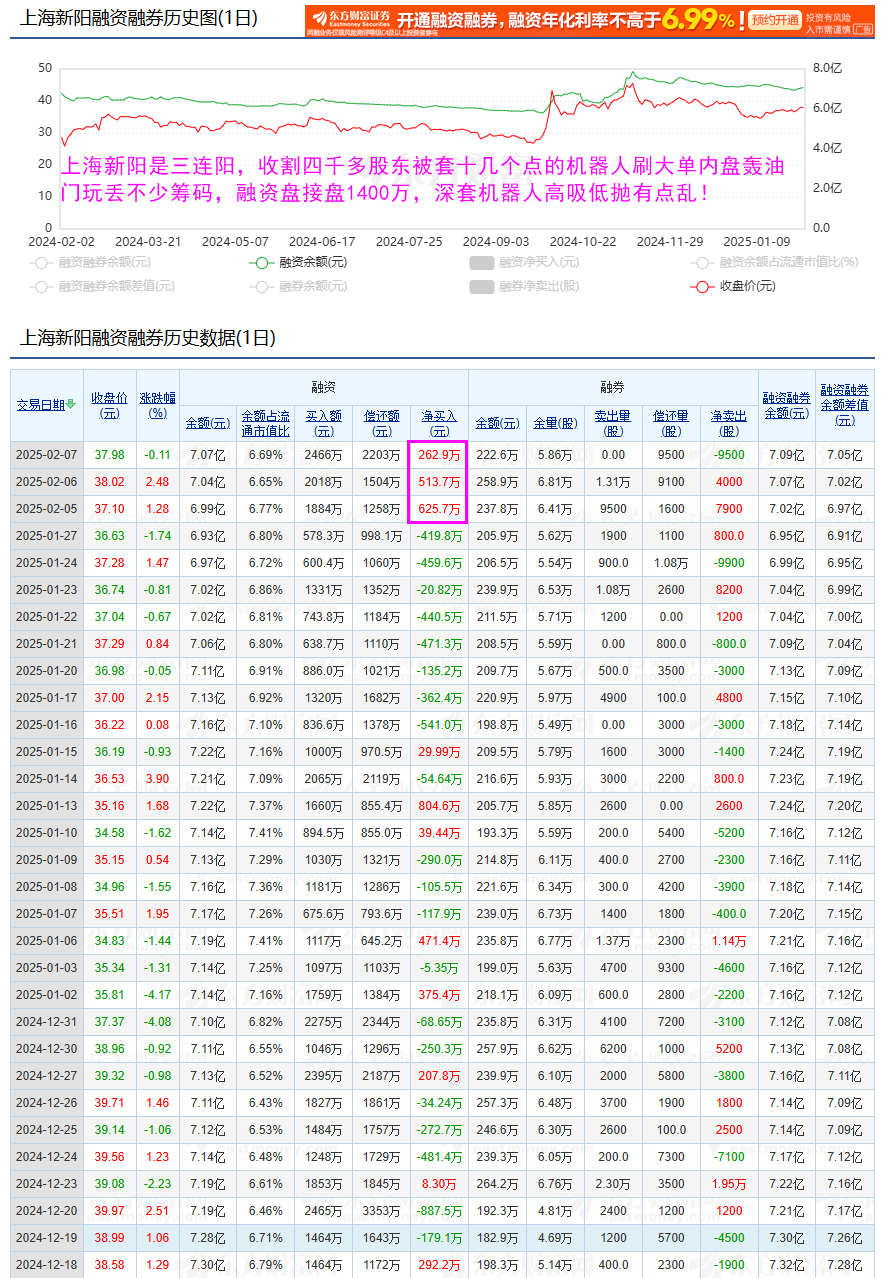The height and width of the screenshot is (1278, 883).
Task: Sort by 偿还量(股) column header
Action: 671,423
